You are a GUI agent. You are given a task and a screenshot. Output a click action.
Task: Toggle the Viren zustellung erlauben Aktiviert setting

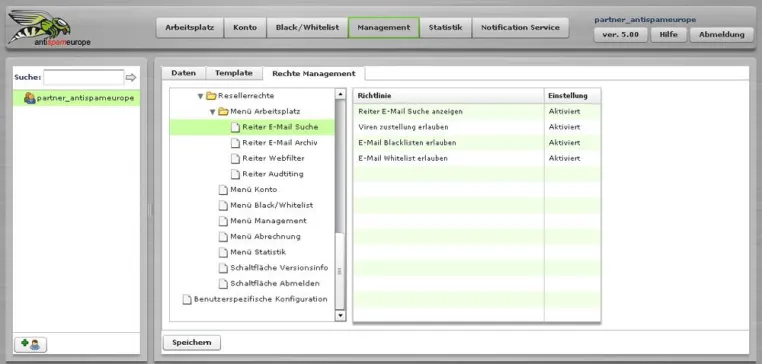click(x=564, y=127)
